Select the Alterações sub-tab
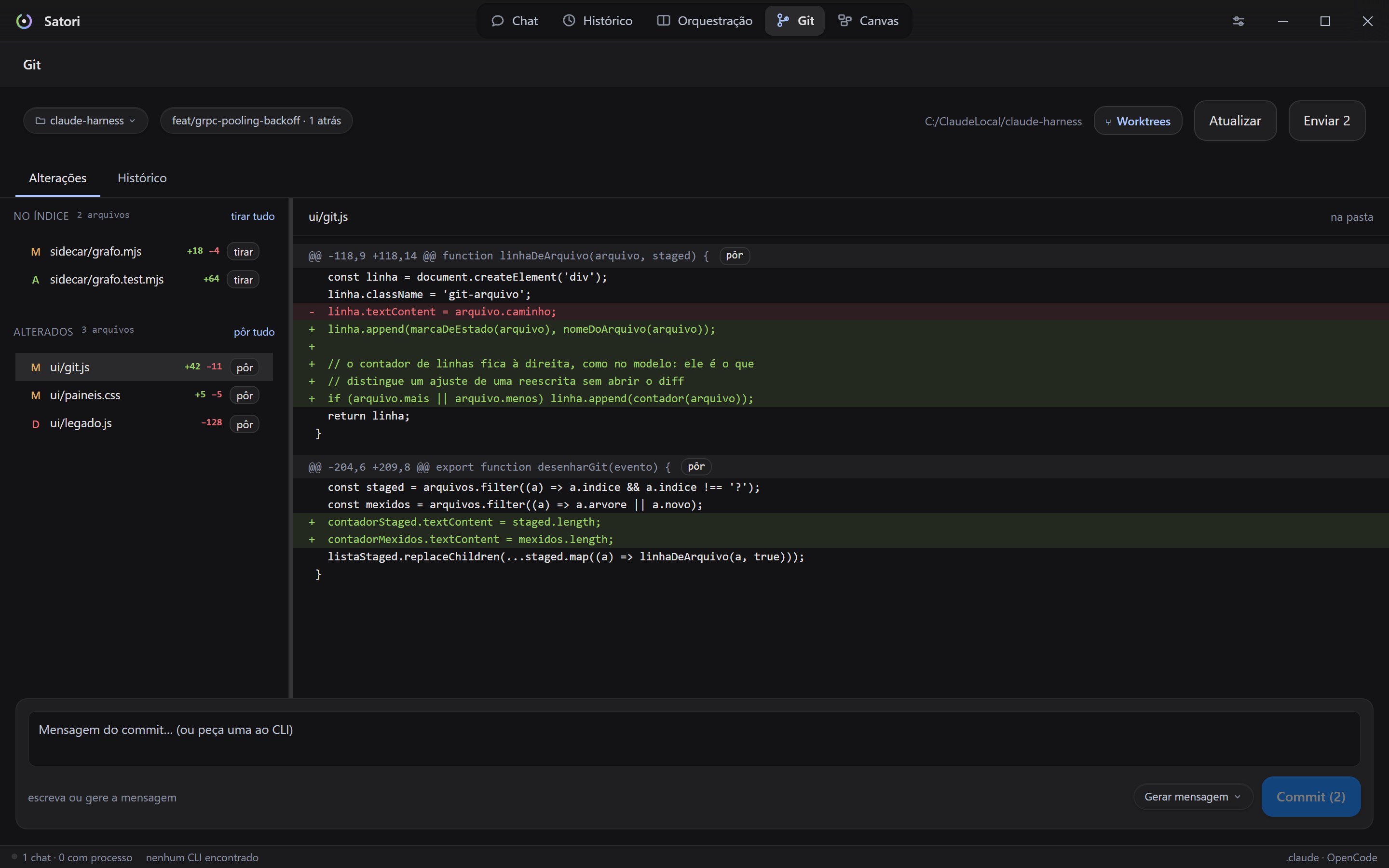This screenshot has width=1389, height=868. pos(57,178)
